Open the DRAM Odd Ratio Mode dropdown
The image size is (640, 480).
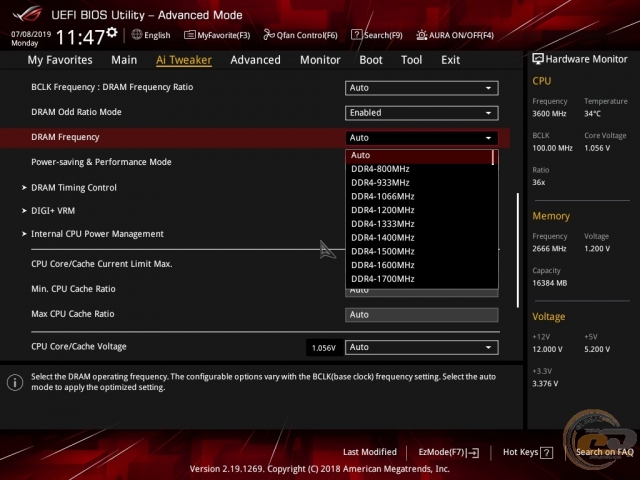[x=422, y=113]
